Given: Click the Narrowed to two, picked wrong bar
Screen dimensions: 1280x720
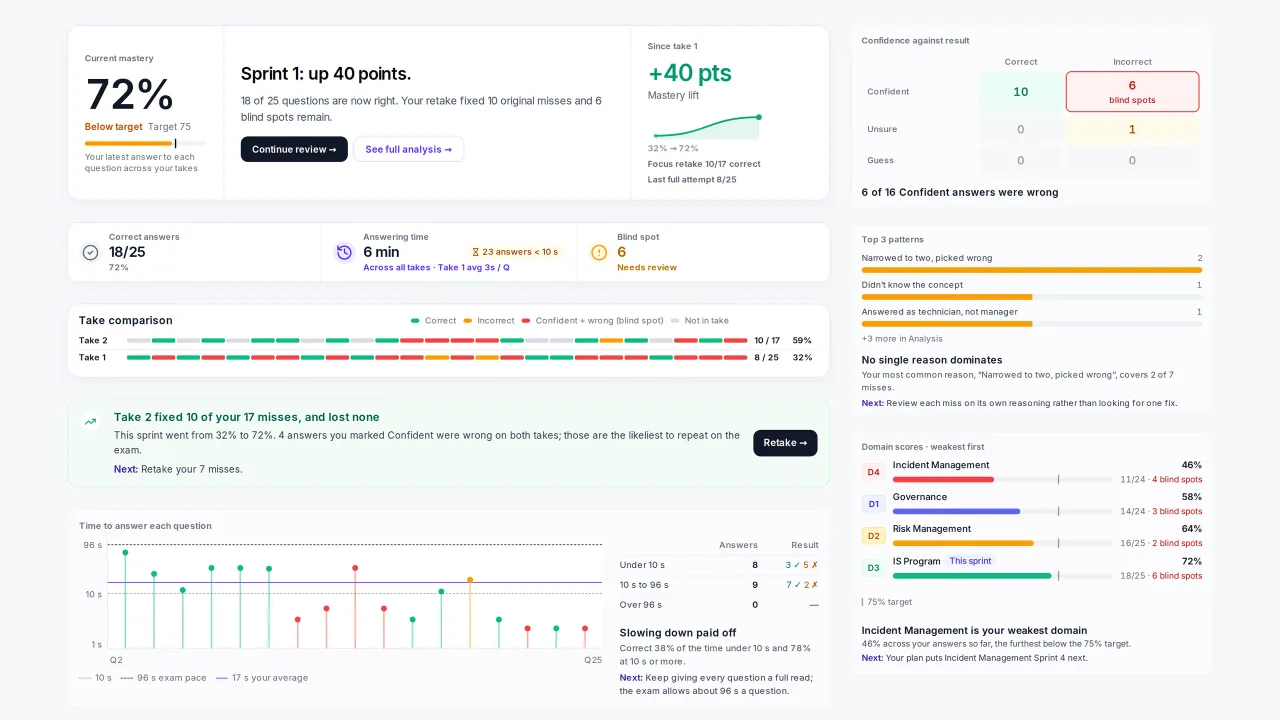Looking at the screenshot, I should [x=1032, y=270].
